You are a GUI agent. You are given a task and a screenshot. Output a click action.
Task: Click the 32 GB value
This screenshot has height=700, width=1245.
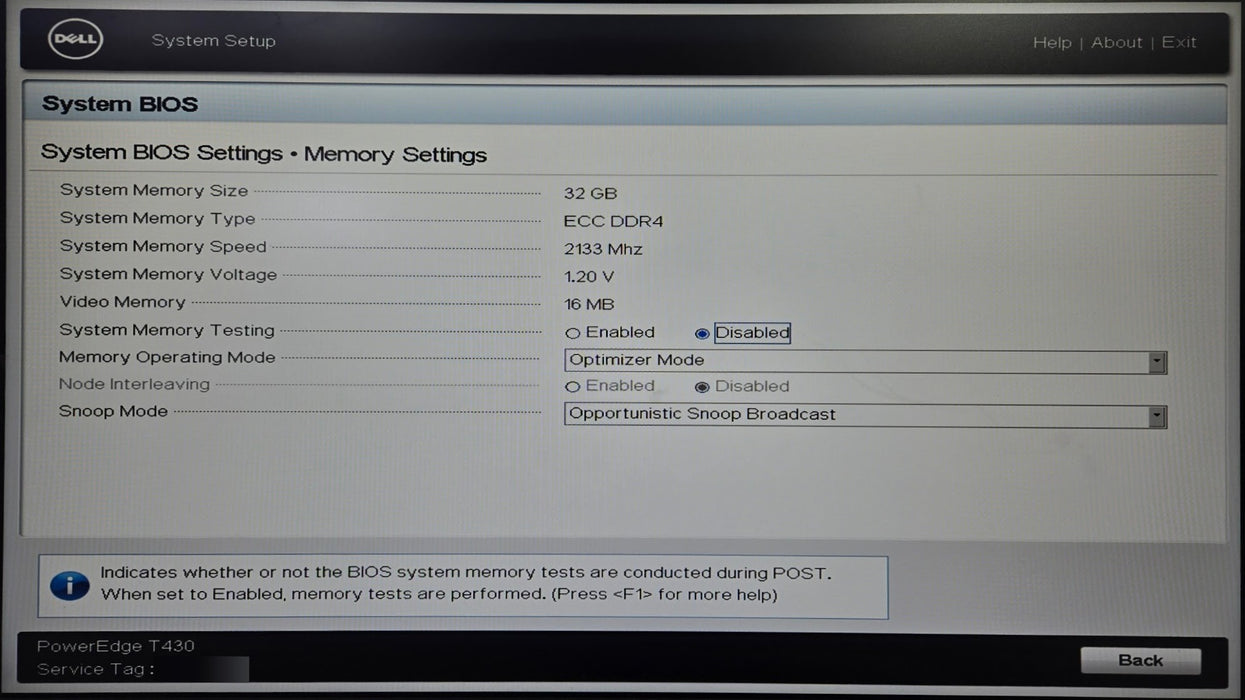[590, 194]
